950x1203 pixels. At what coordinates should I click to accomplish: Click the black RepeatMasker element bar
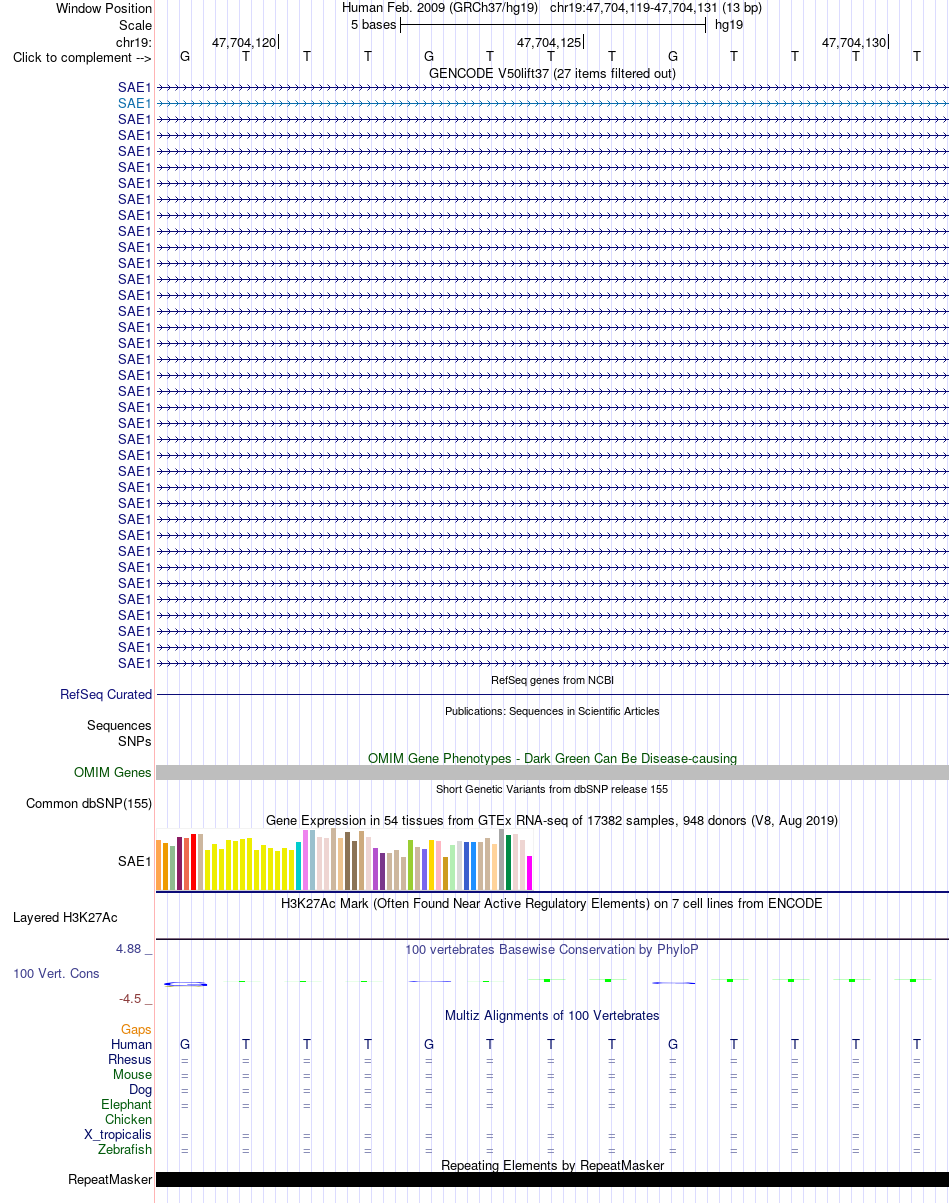pyautogui.click(x=552, y=1179)
